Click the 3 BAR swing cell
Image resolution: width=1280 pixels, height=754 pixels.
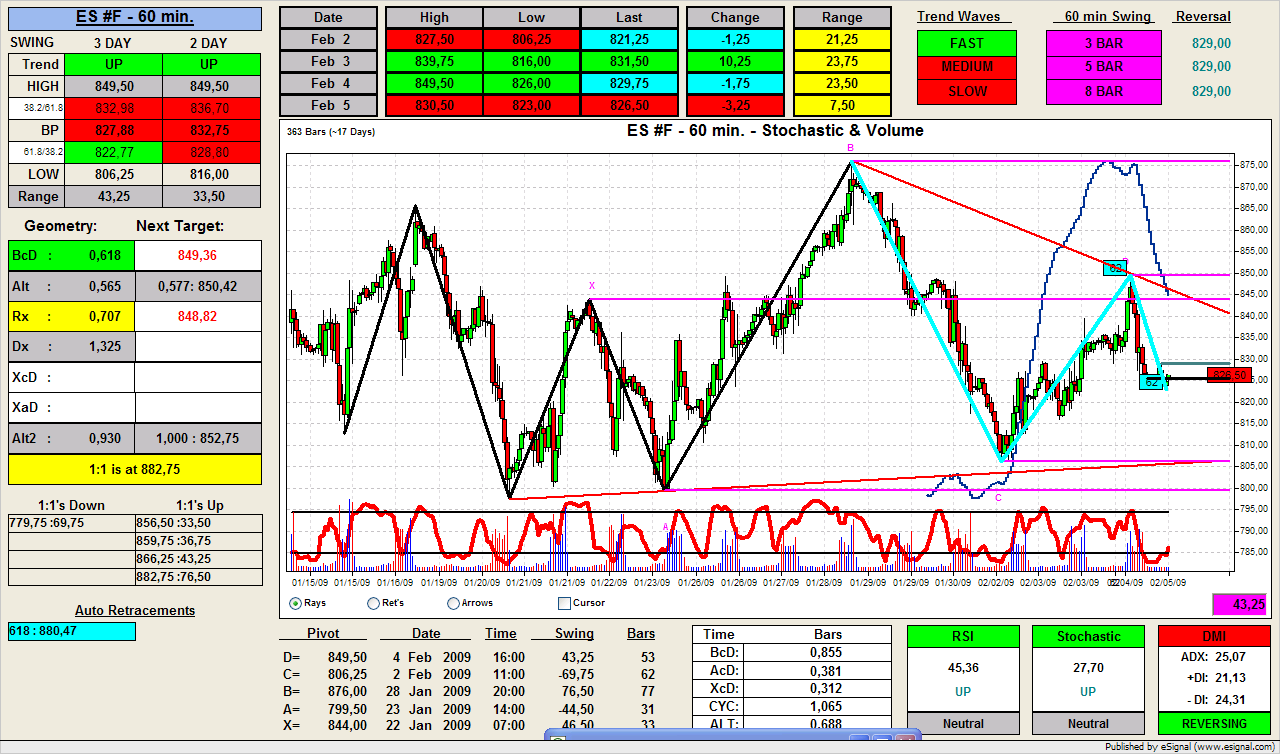(x=1104, y=43)
